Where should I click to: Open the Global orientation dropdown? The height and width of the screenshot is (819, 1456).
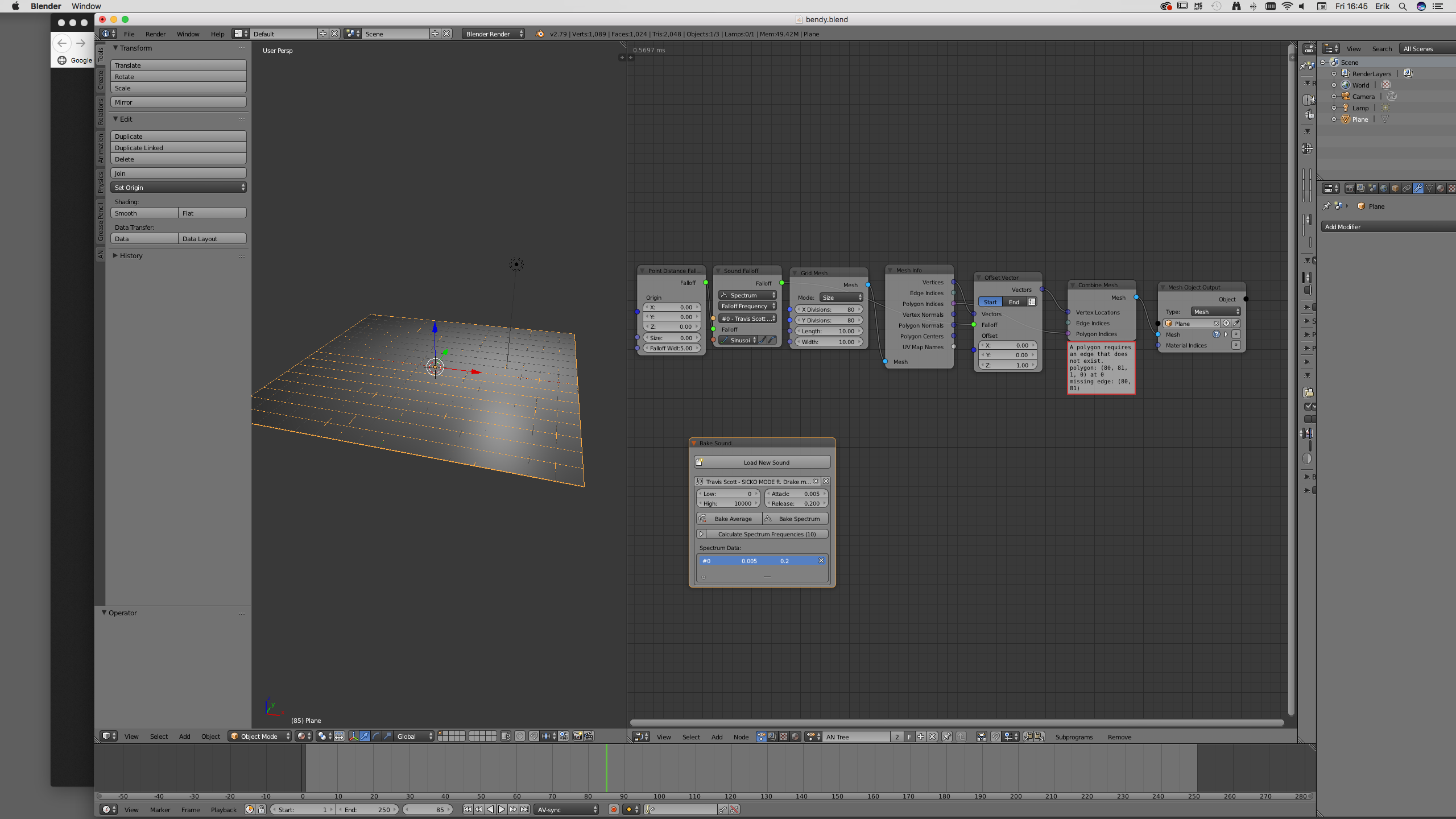point(414,737)
